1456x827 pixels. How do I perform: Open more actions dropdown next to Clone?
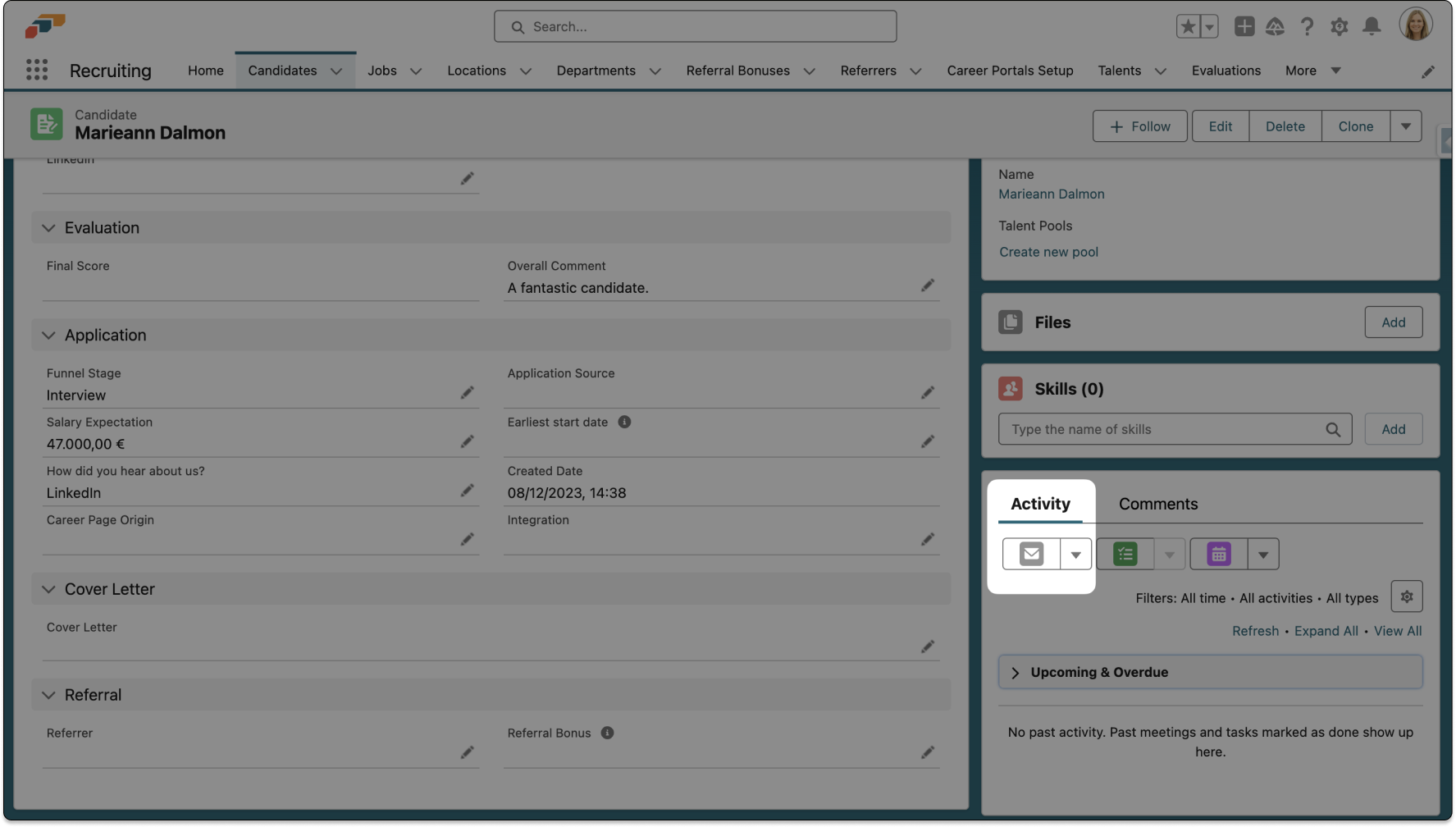click(x=1406, y=126)
